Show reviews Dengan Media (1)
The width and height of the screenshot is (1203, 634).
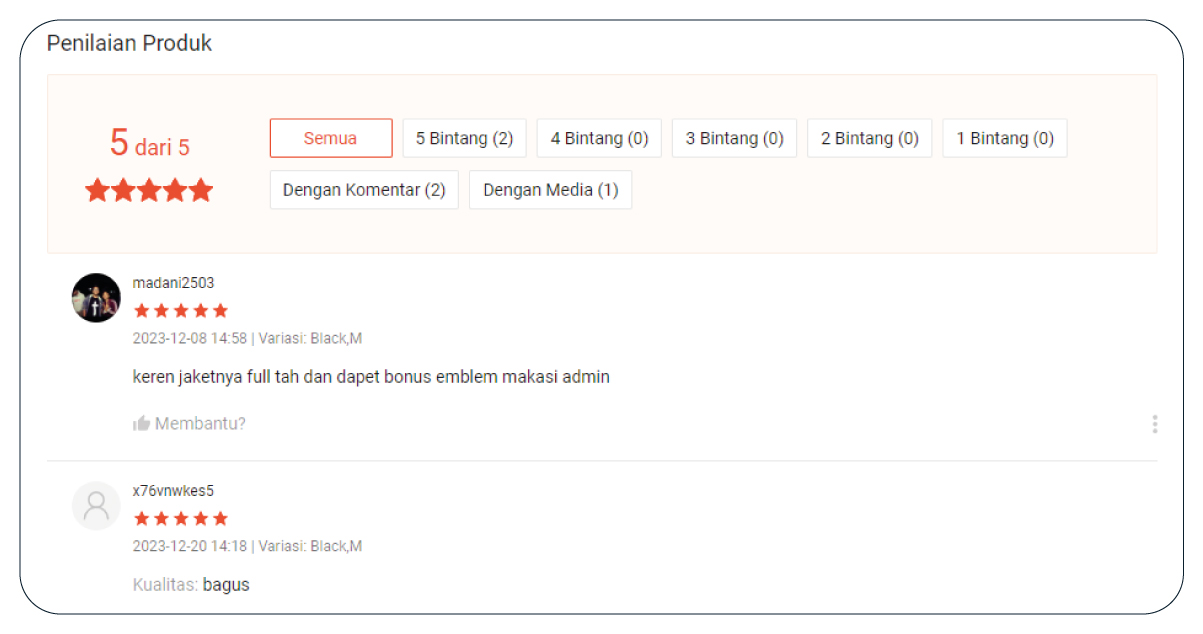pyautogui.click(x=550, y=190)
